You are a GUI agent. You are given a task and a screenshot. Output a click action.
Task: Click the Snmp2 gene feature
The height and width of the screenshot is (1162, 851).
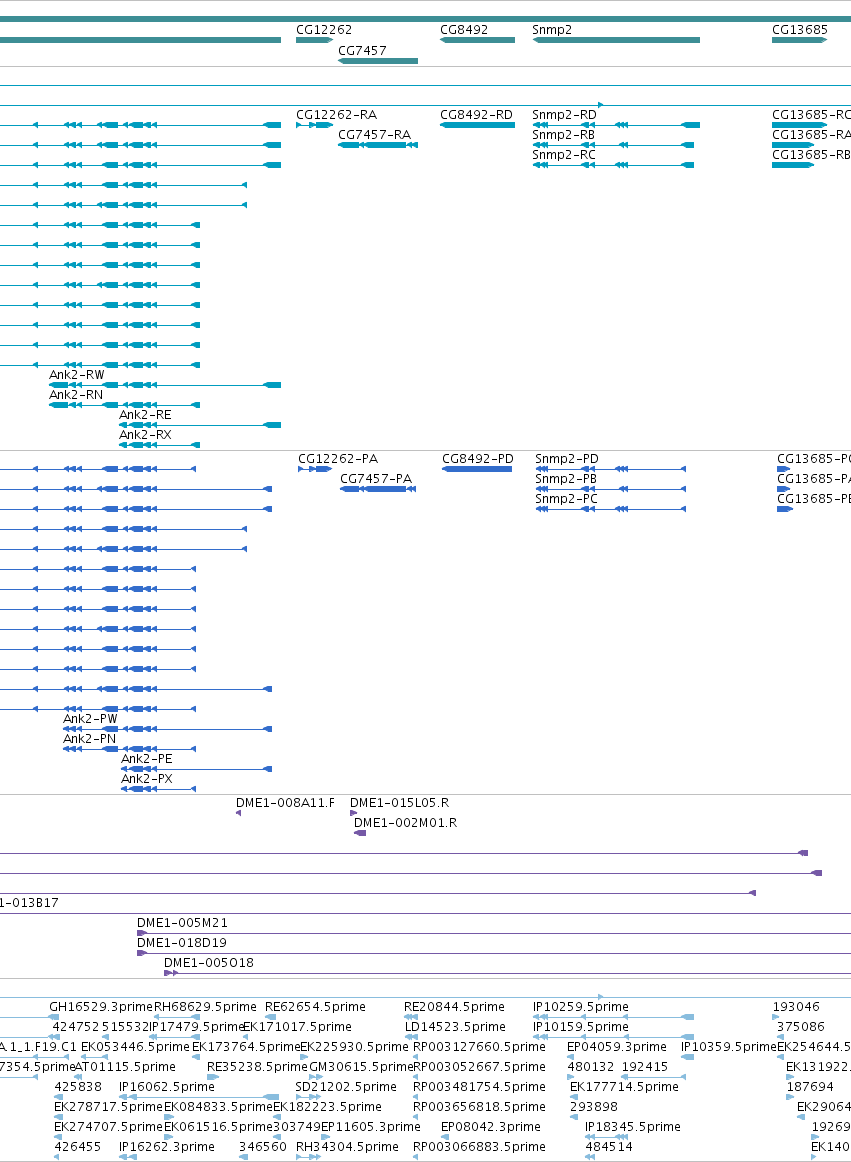616,40
